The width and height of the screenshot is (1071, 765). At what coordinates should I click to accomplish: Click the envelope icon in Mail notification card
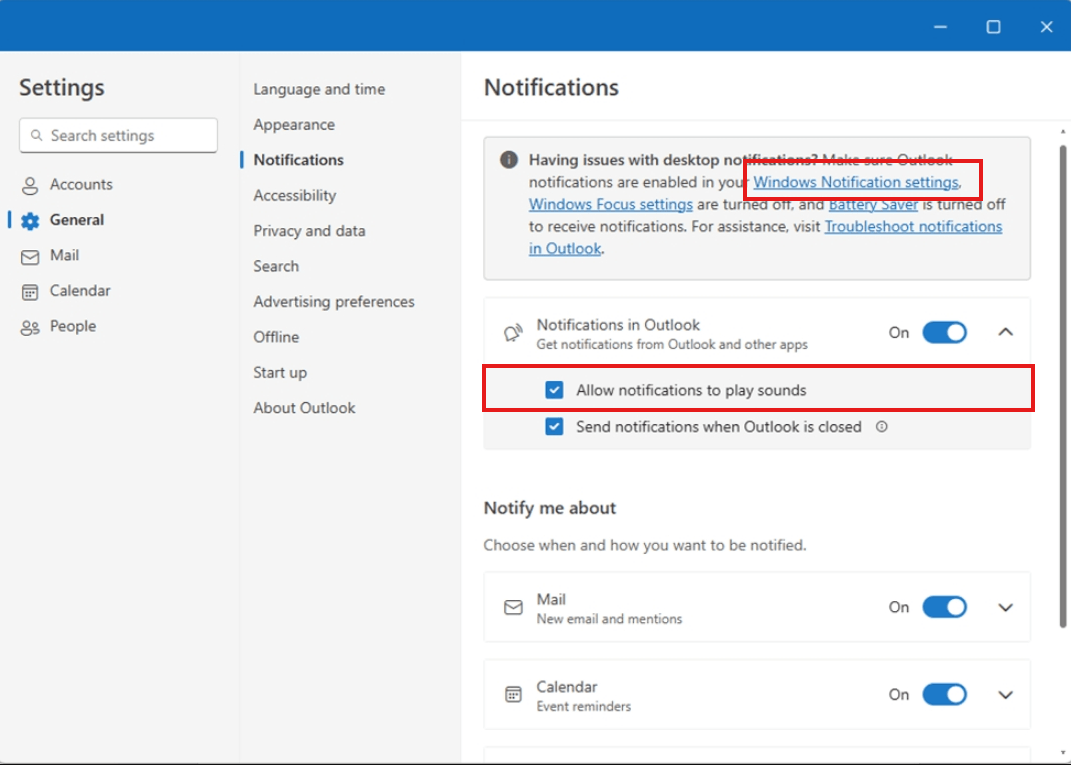click(x=513, y=607)
